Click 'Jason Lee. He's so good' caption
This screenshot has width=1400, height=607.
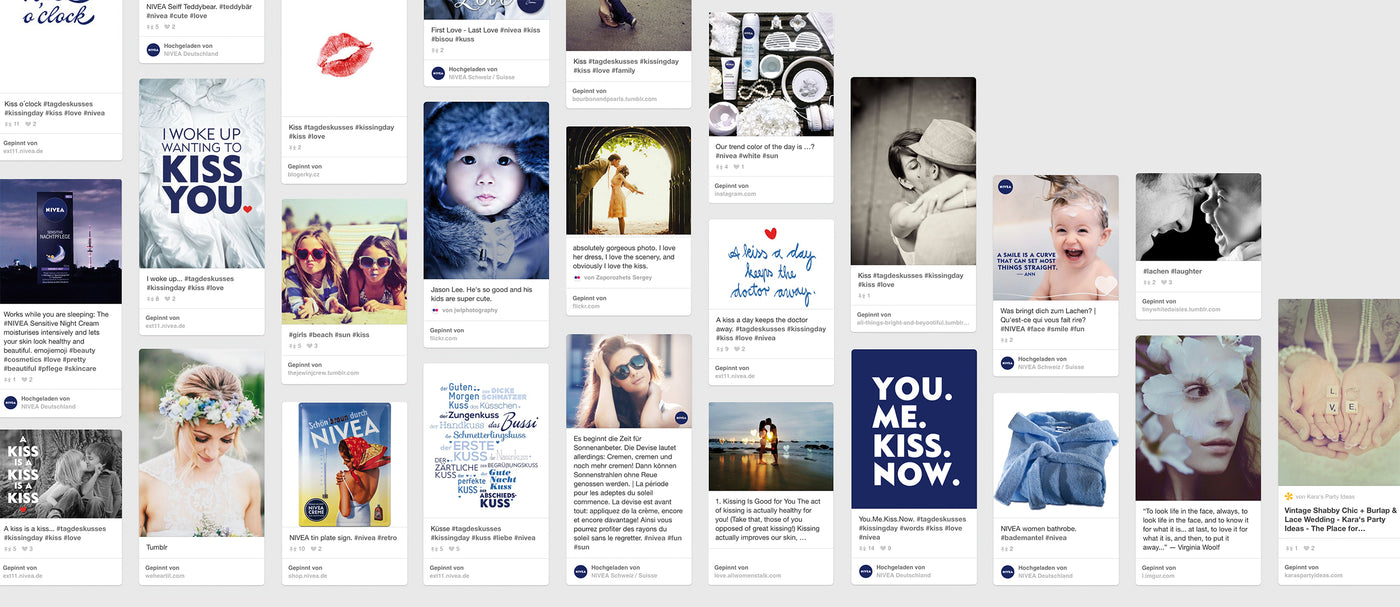pyautogui.click(x=483, y=294)
